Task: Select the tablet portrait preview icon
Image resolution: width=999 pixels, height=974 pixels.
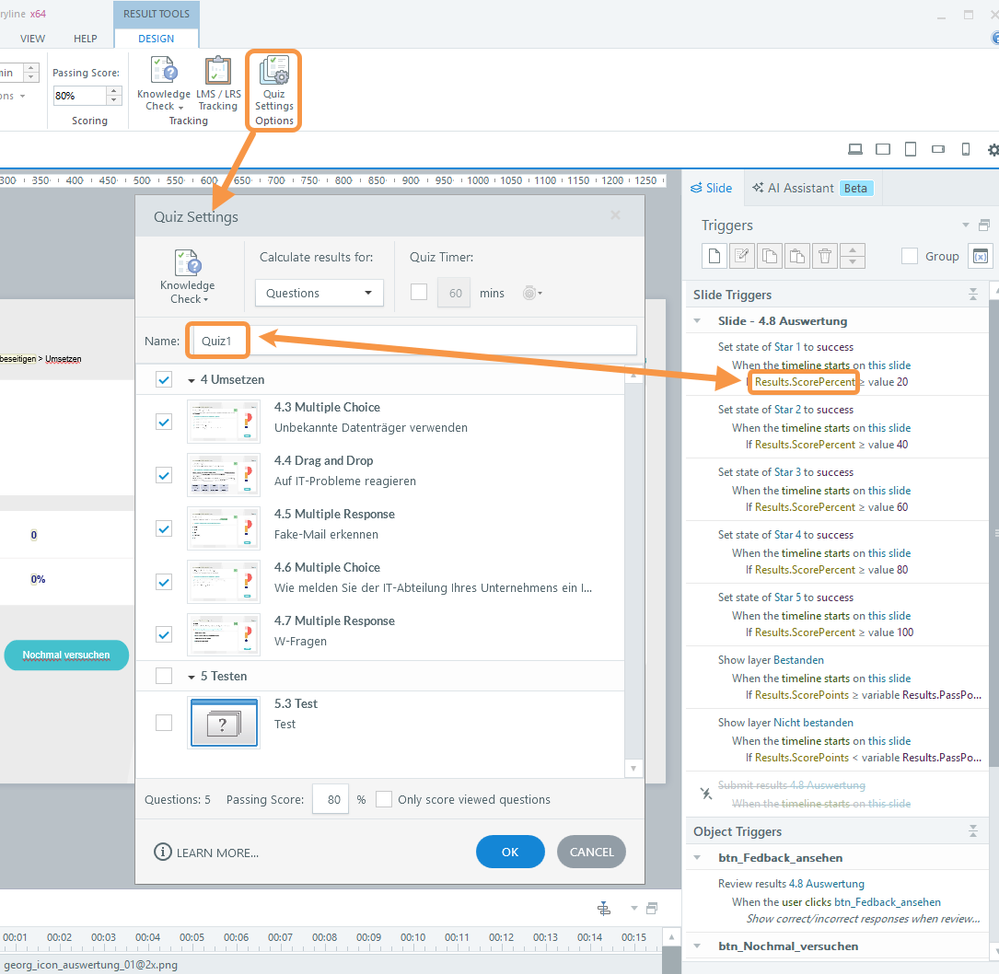Action: (910, 149)
